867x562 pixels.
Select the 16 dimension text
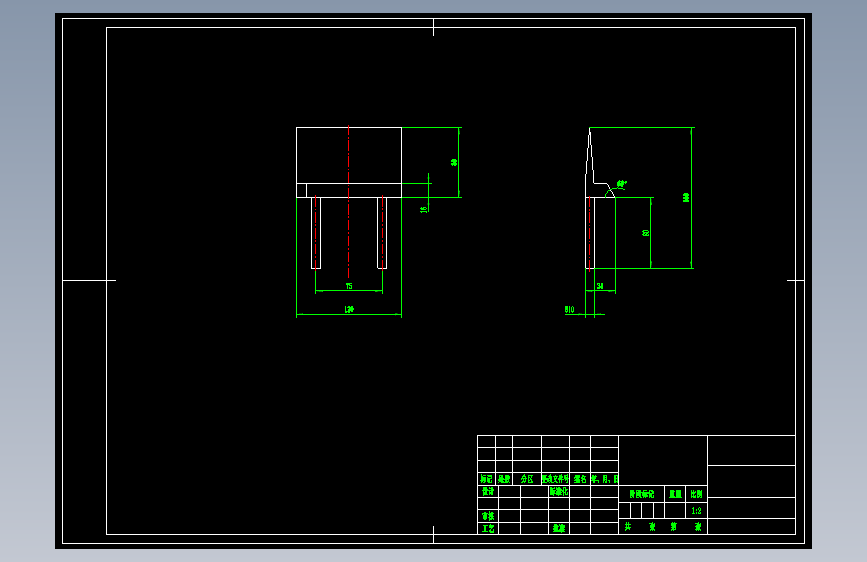(x=424, y=209)
